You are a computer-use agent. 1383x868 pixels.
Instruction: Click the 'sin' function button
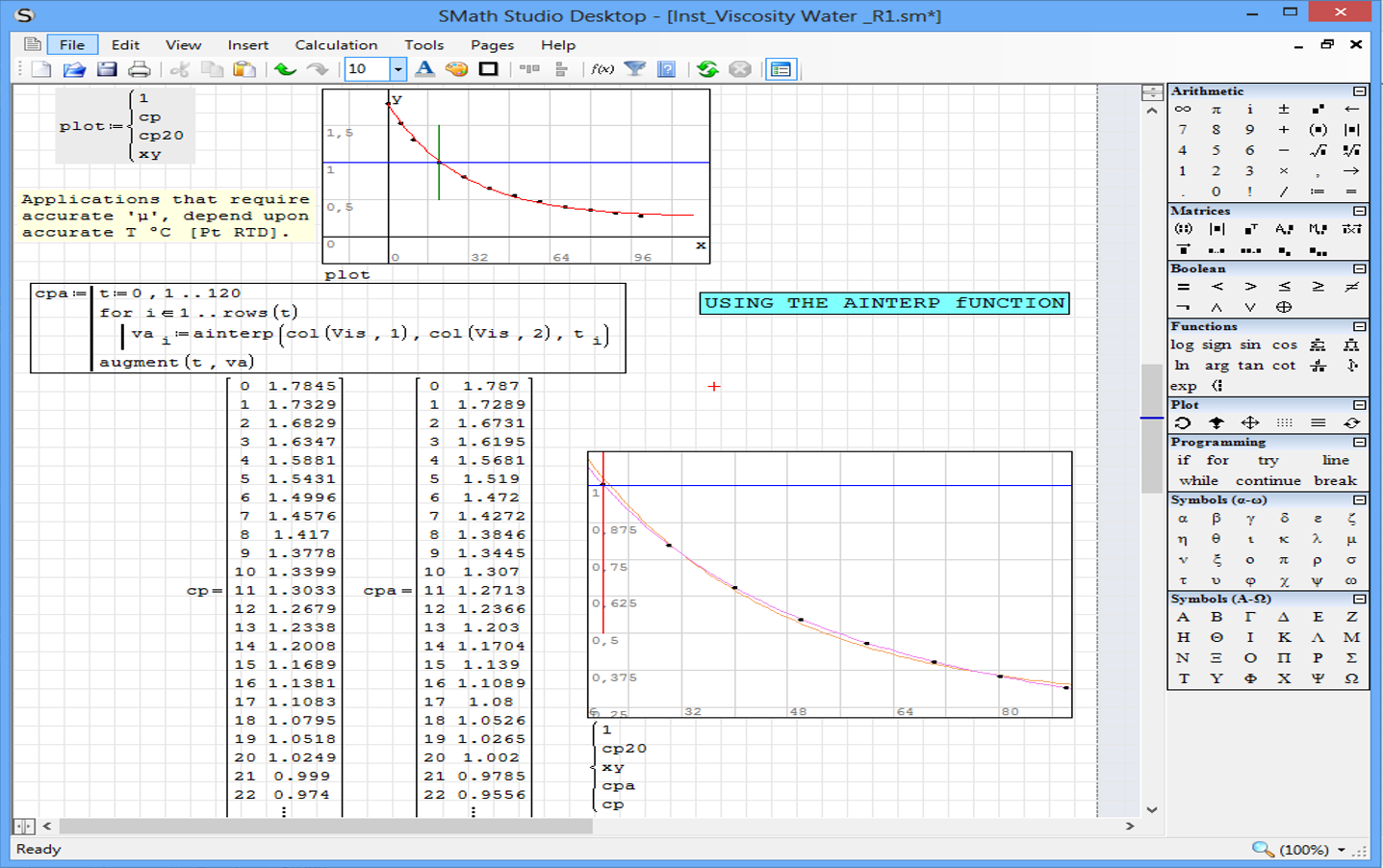1250,345
